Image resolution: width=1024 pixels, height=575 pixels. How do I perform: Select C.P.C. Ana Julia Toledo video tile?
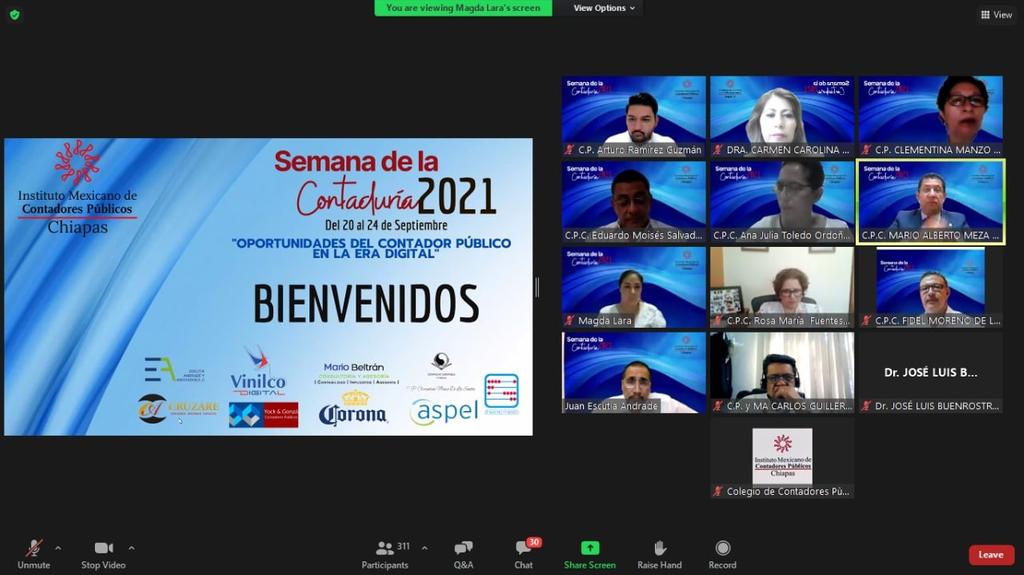click(782, 202)
